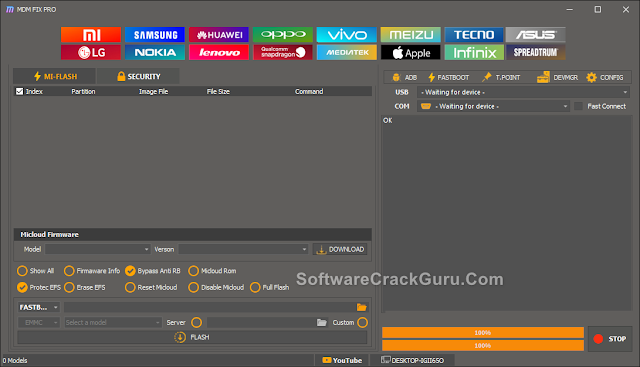This screenshot has width=640, height=367.
Task: Click the File Size column header
Action: click(218, 91)
